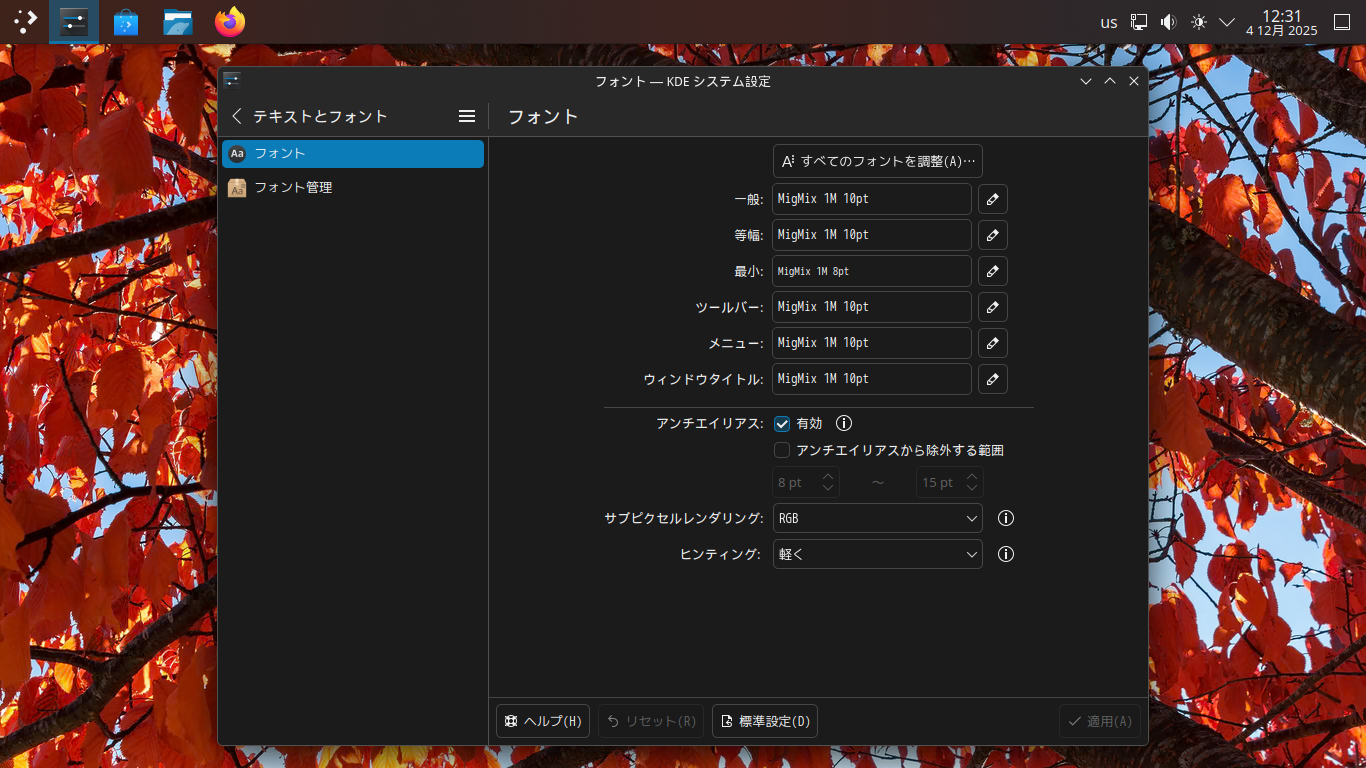The image size is (1366, 768).
Task: Edit the メニュー font with pencil icon
Action: coord(992,343)
